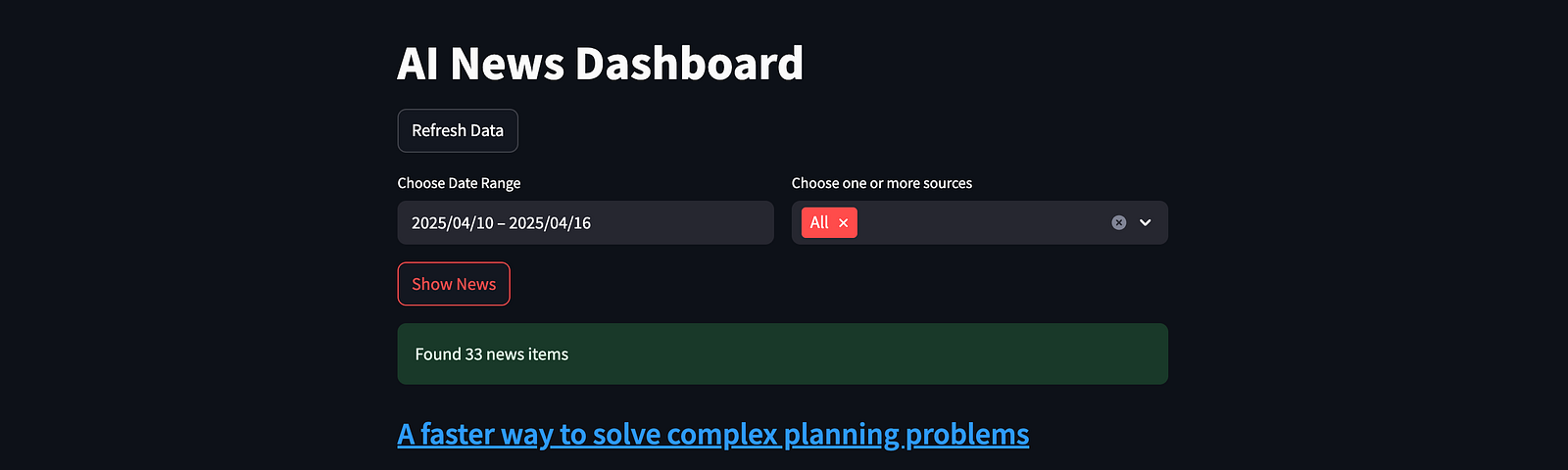
Task: Select the red All source tag
Action: [829, 223]
